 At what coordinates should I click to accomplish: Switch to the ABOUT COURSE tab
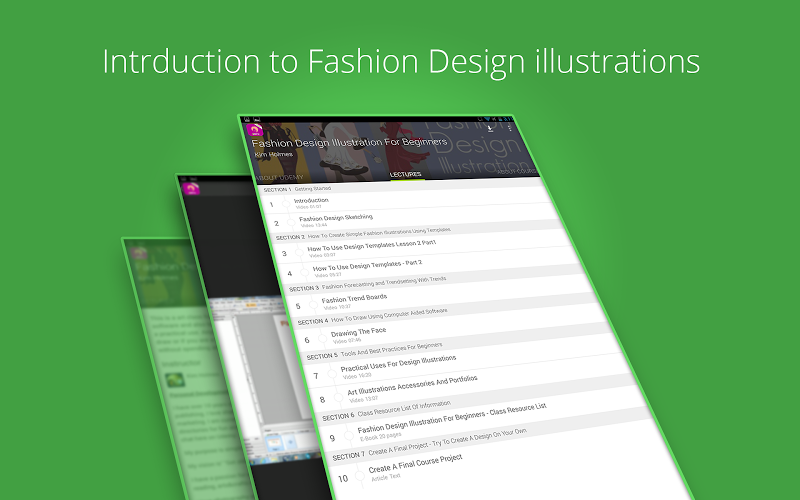pos(516,172)
